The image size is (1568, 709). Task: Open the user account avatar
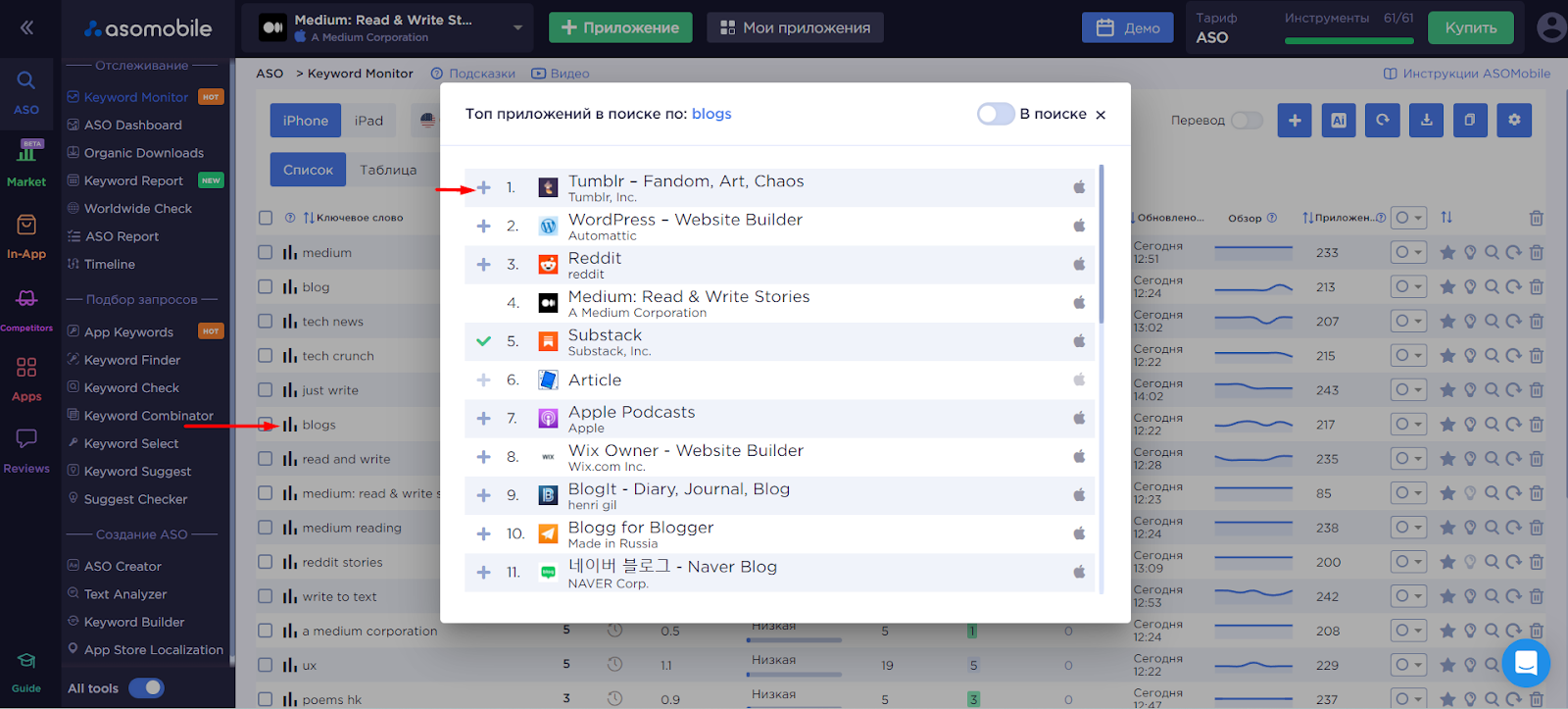click(x=1551, y=27)
